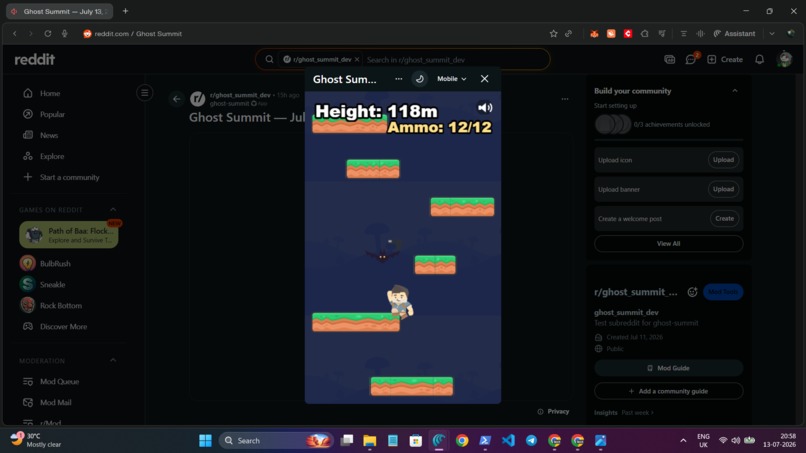Open the Assistant panel in the browser
The image size is (806, 453).
735,33
